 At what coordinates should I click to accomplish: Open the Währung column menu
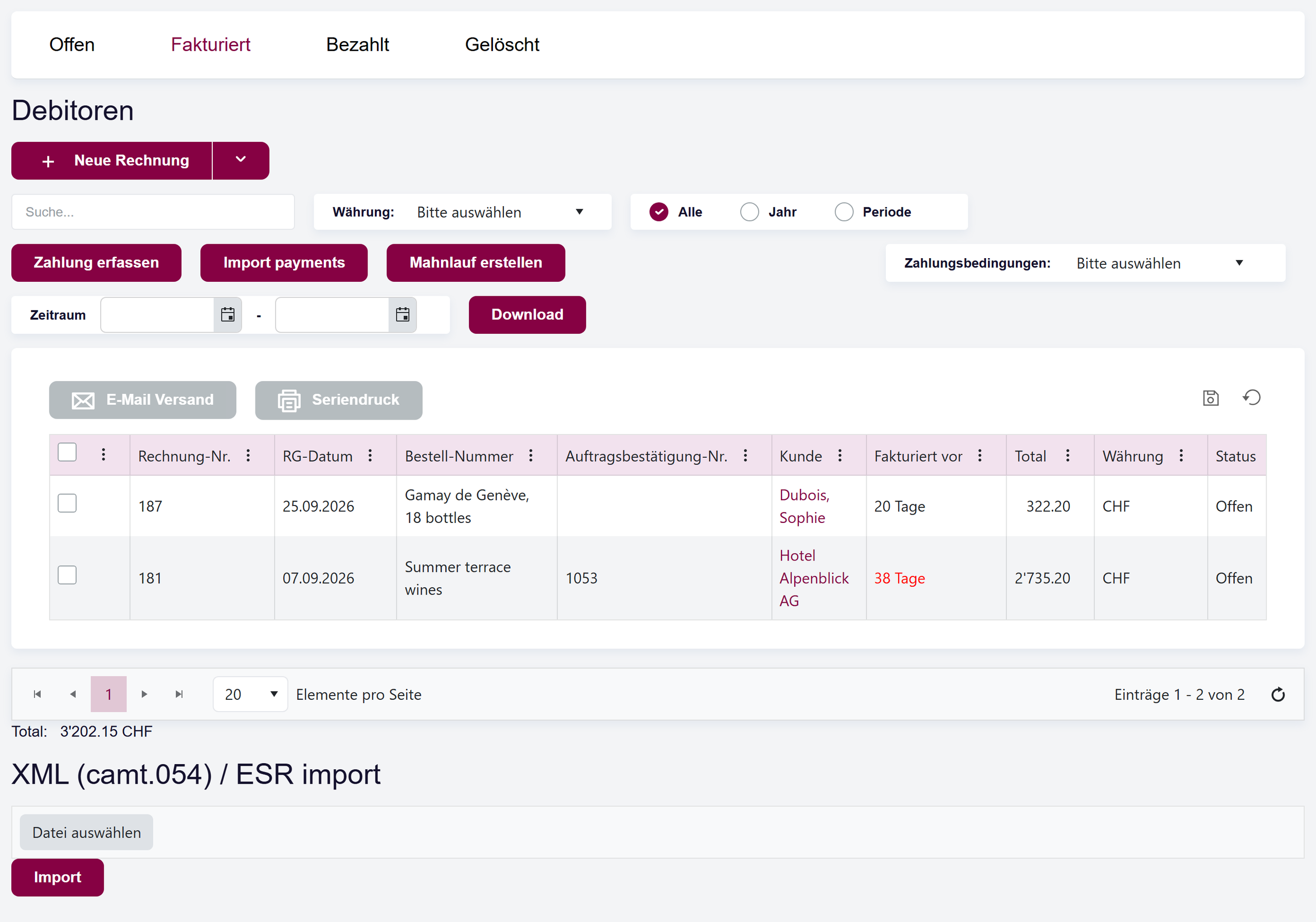coord(1181,455)
